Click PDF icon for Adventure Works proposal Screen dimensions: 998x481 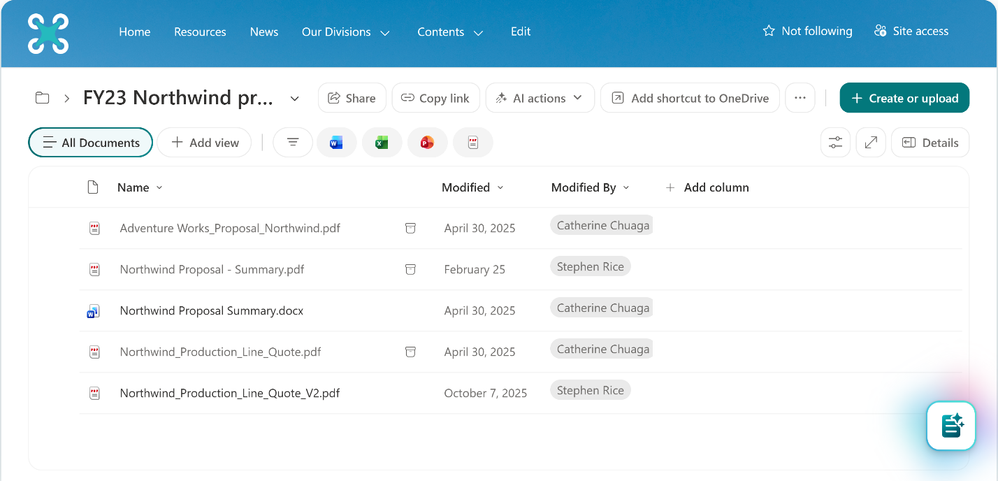94,228
